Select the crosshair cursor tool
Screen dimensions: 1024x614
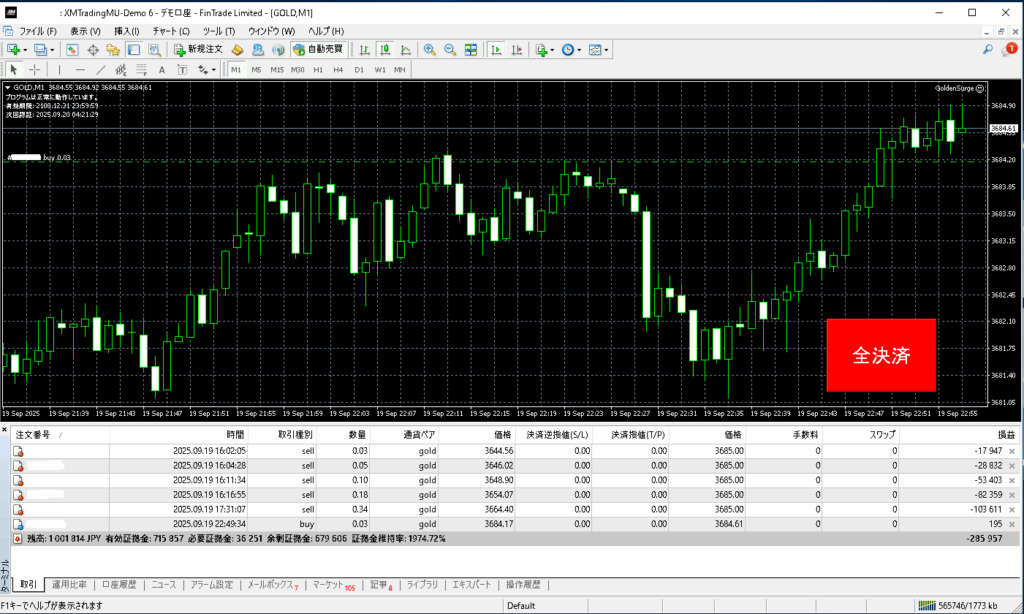click(x=35, y=70)
